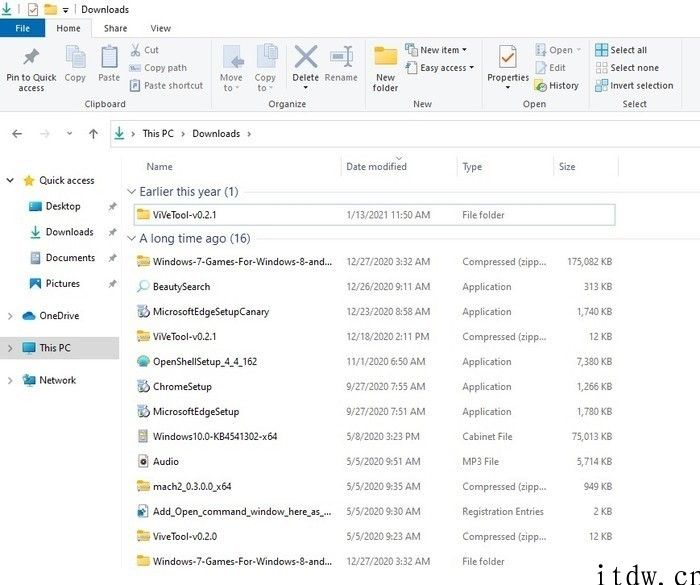The height and width of the screenshot is (585, 700).
Task: Collapse the Earlier this year group
Action: [131, 192]
